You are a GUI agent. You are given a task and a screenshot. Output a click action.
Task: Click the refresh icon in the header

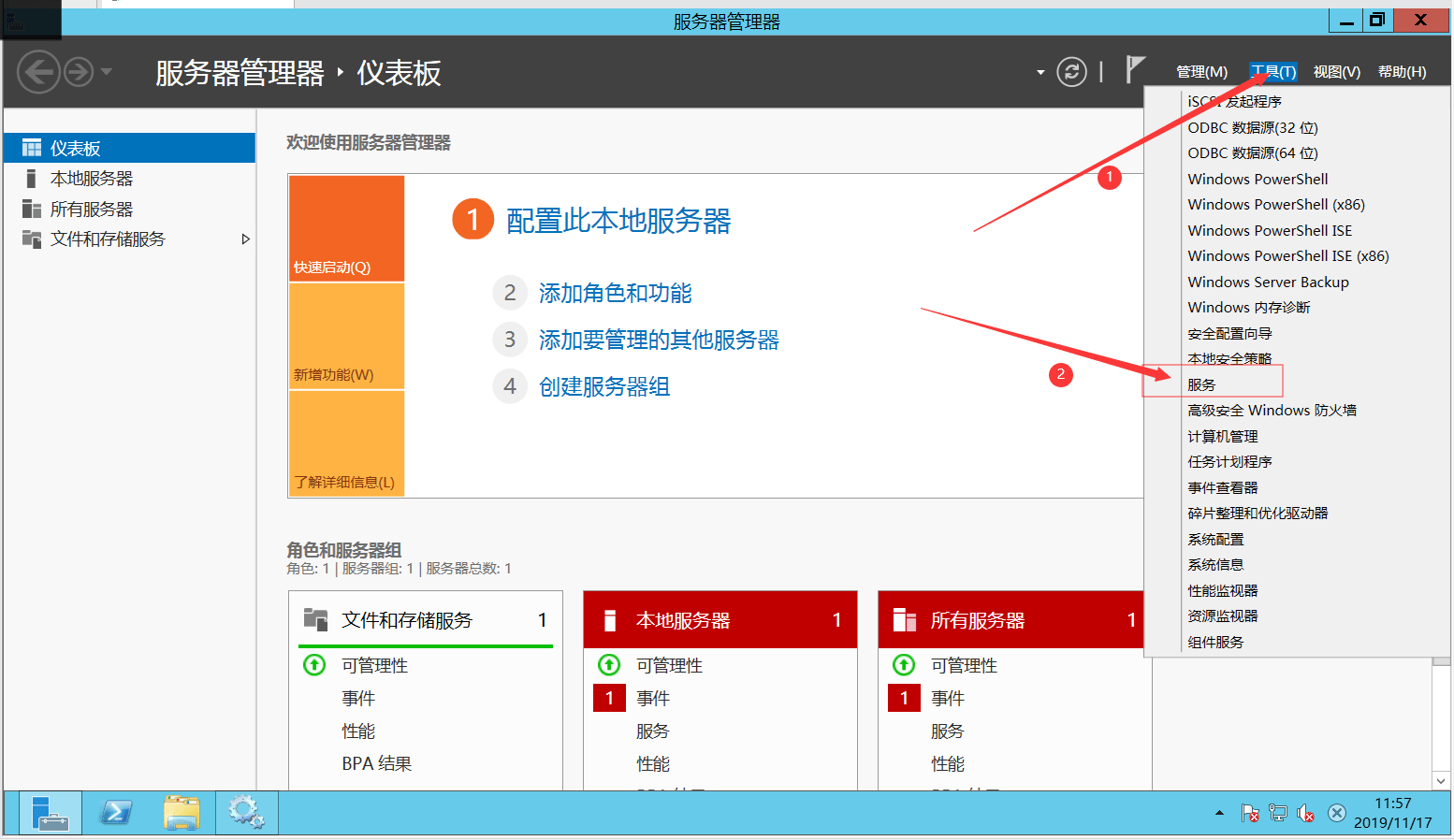[1071, 71]
